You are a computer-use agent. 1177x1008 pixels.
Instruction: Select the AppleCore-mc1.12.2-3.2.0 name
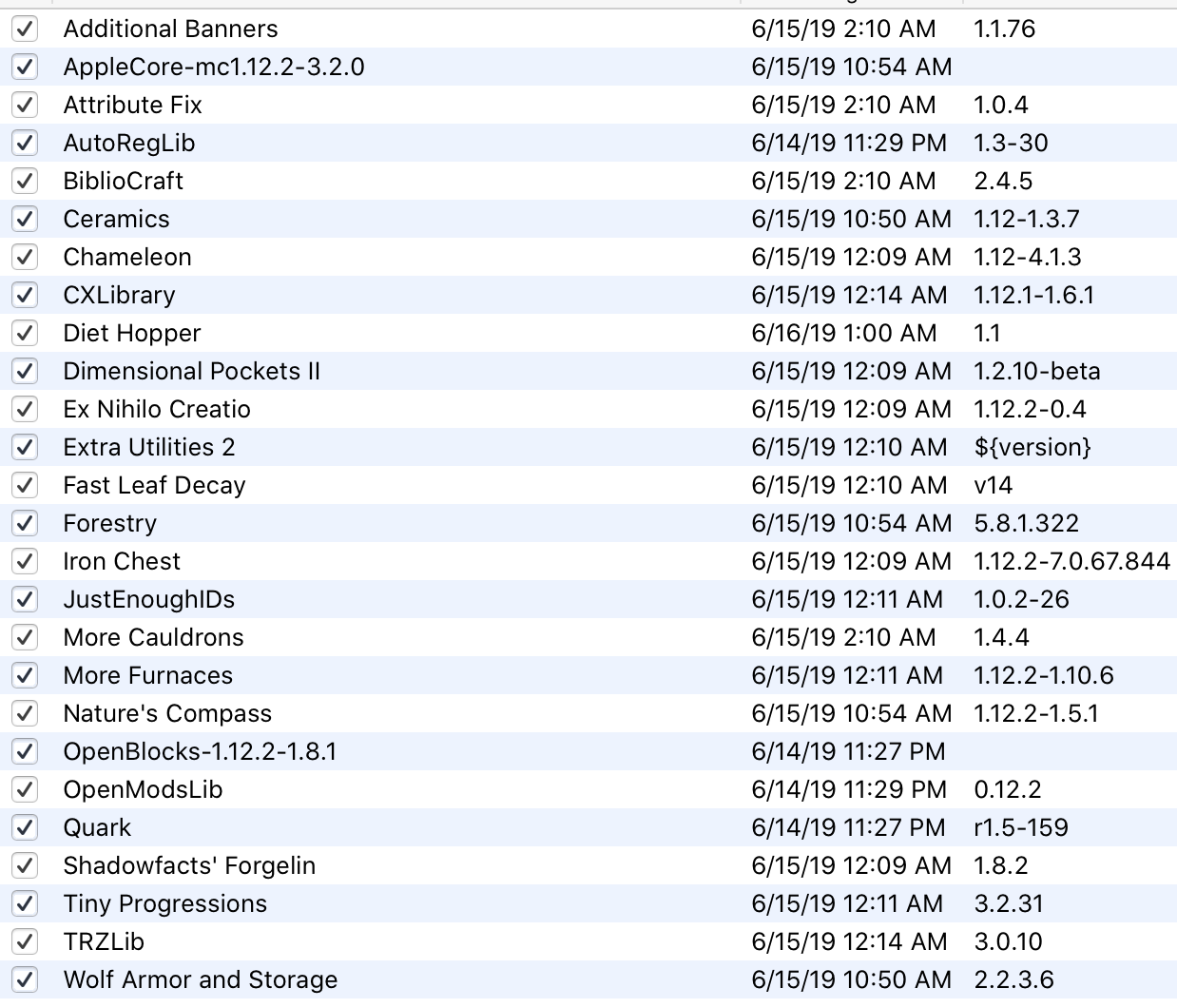214,67
